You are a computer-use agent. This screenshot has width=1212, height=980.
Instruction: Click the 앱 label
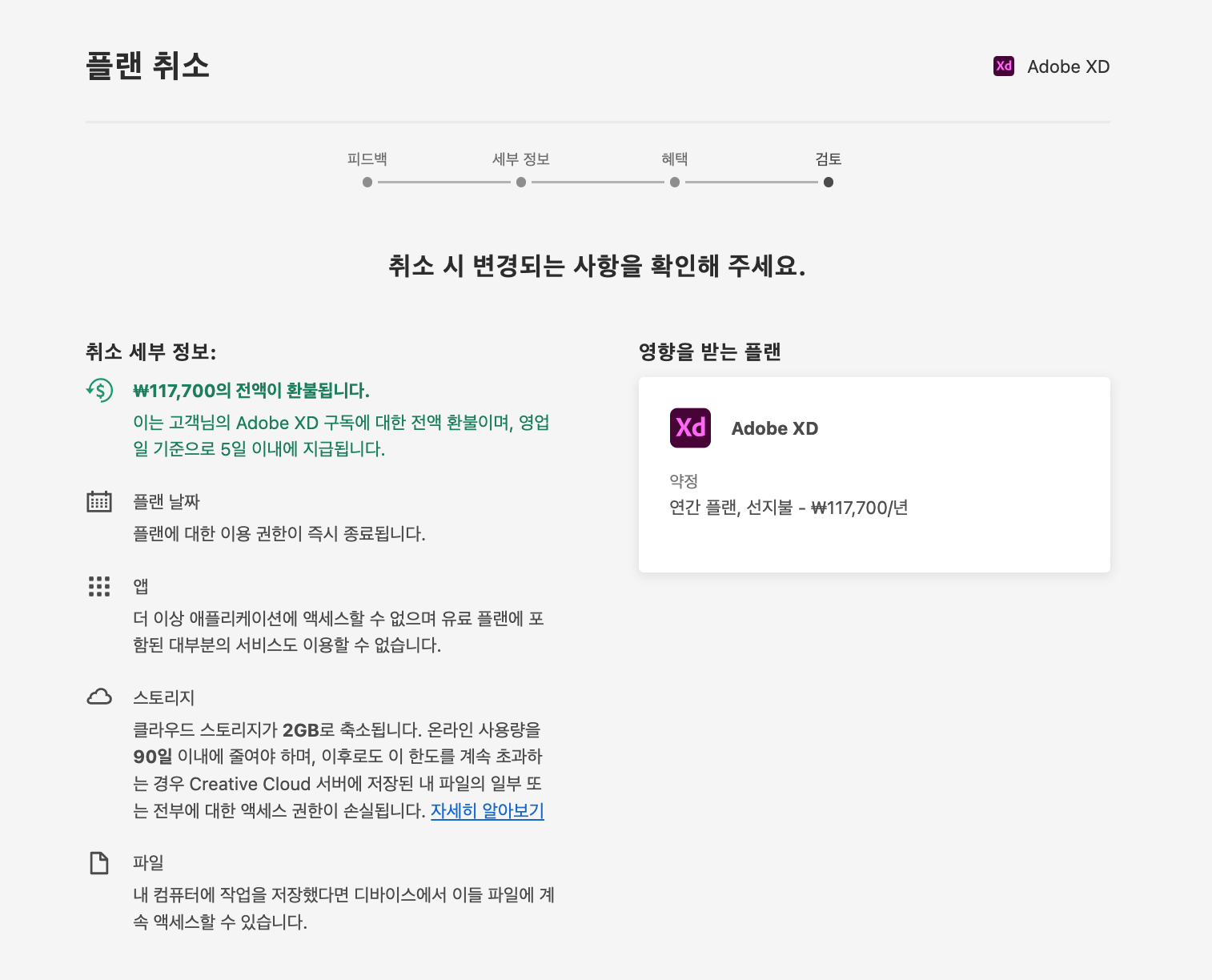tap(141, 586)
